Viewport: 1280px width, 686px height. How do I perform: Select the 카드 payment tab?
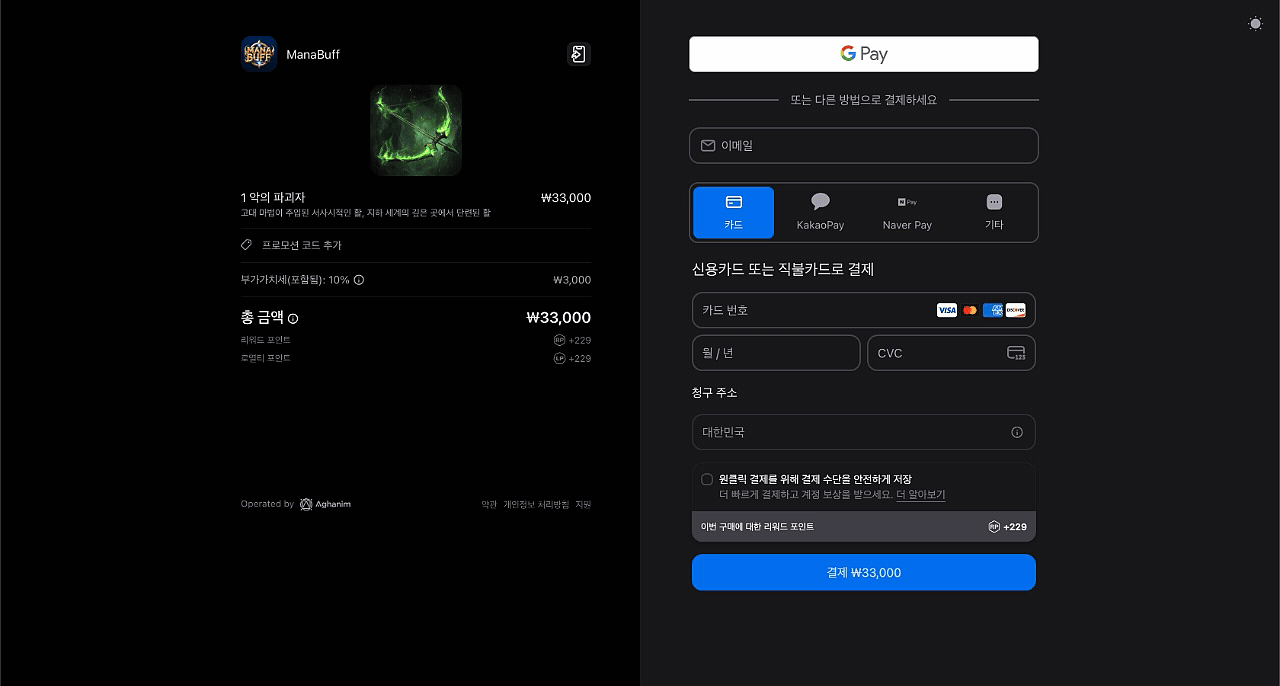[x=733, y=212]
